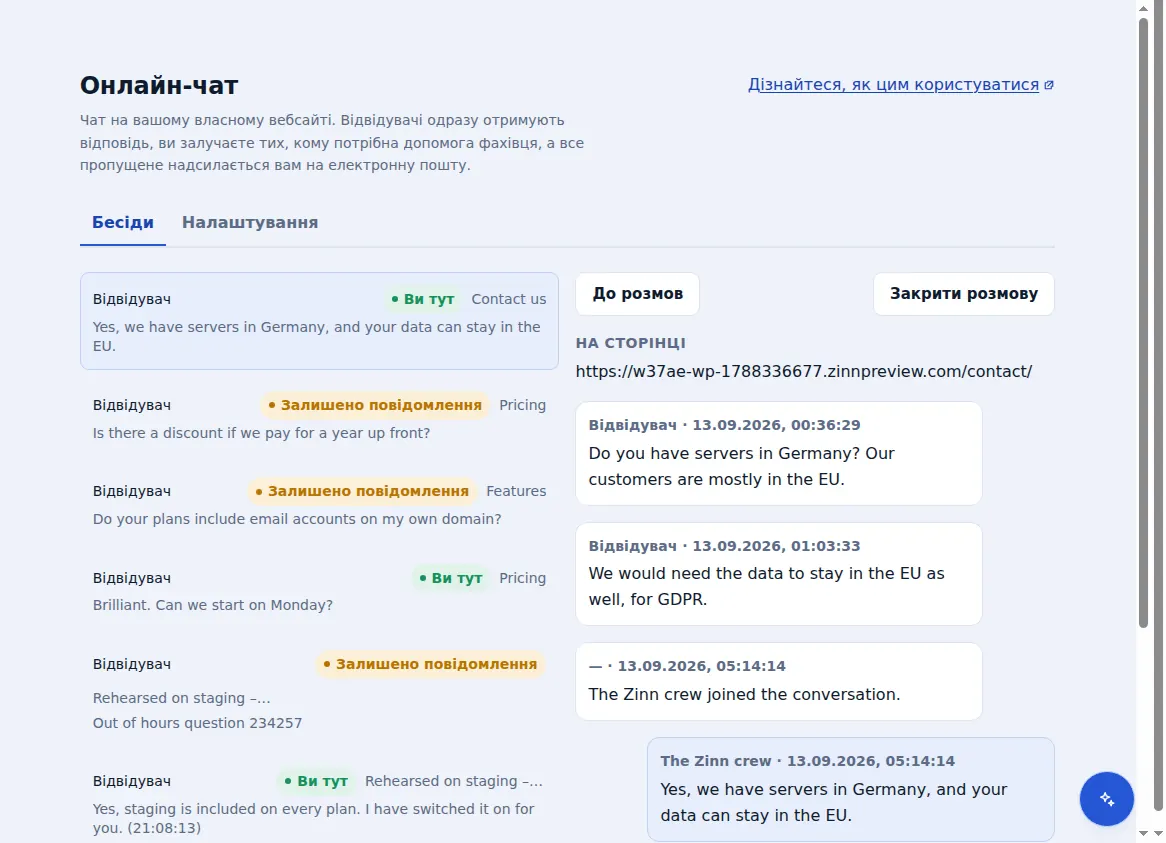Click the 'Ви тут' badge beside Pricing
This screenshot has height=843, width=1166.
pyautogui.click(x=451, y=578)
